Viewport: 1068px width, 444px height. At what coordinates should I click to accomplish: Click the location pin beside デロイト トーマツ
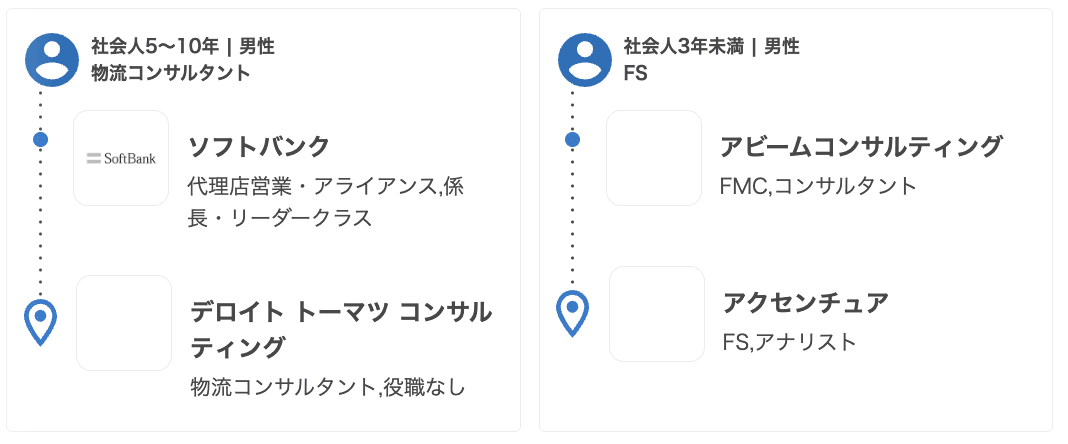pyautogui.click(x=40, y=322)
